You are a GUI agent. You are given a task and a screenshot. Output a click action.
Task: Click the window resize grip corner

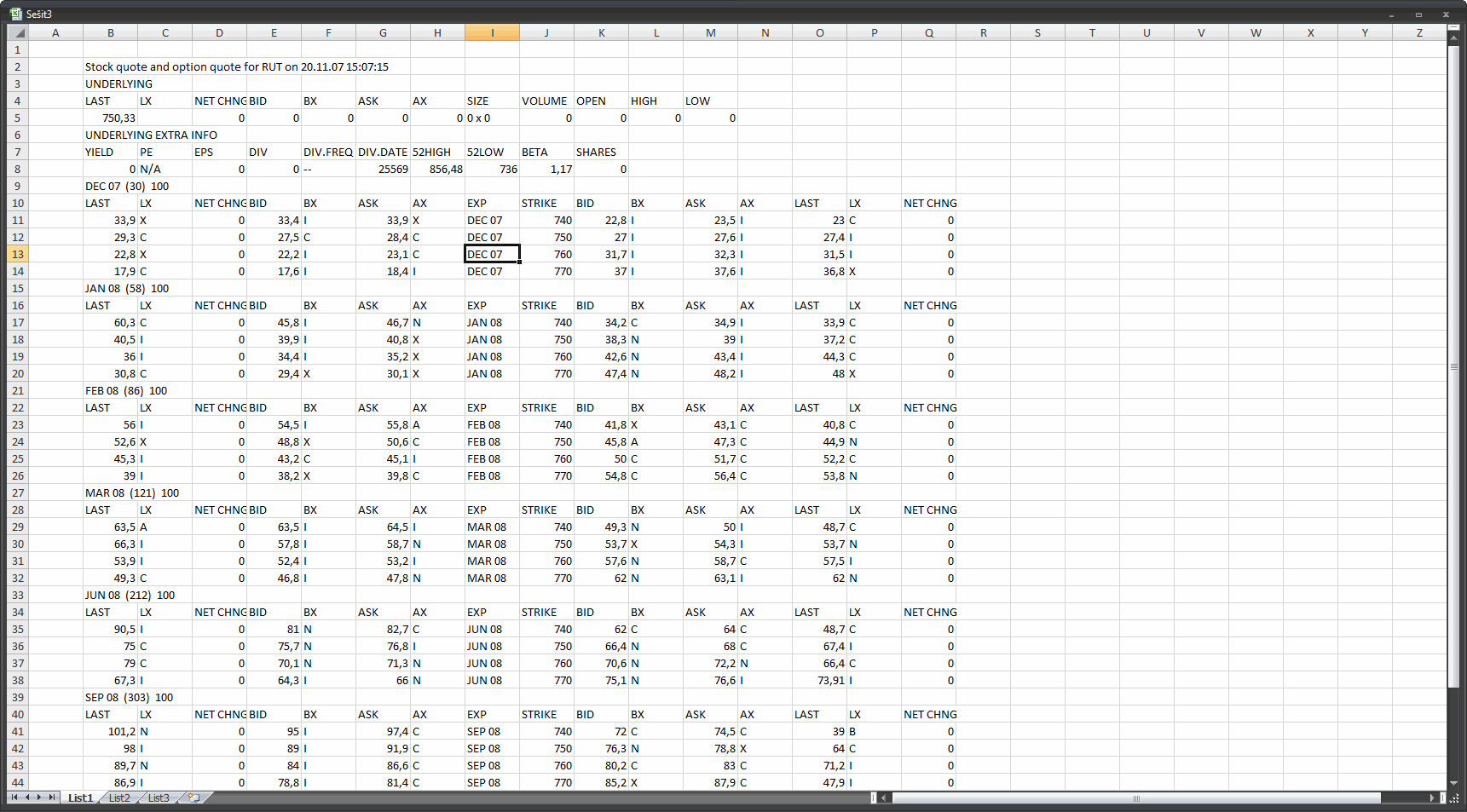point(1454,798)
